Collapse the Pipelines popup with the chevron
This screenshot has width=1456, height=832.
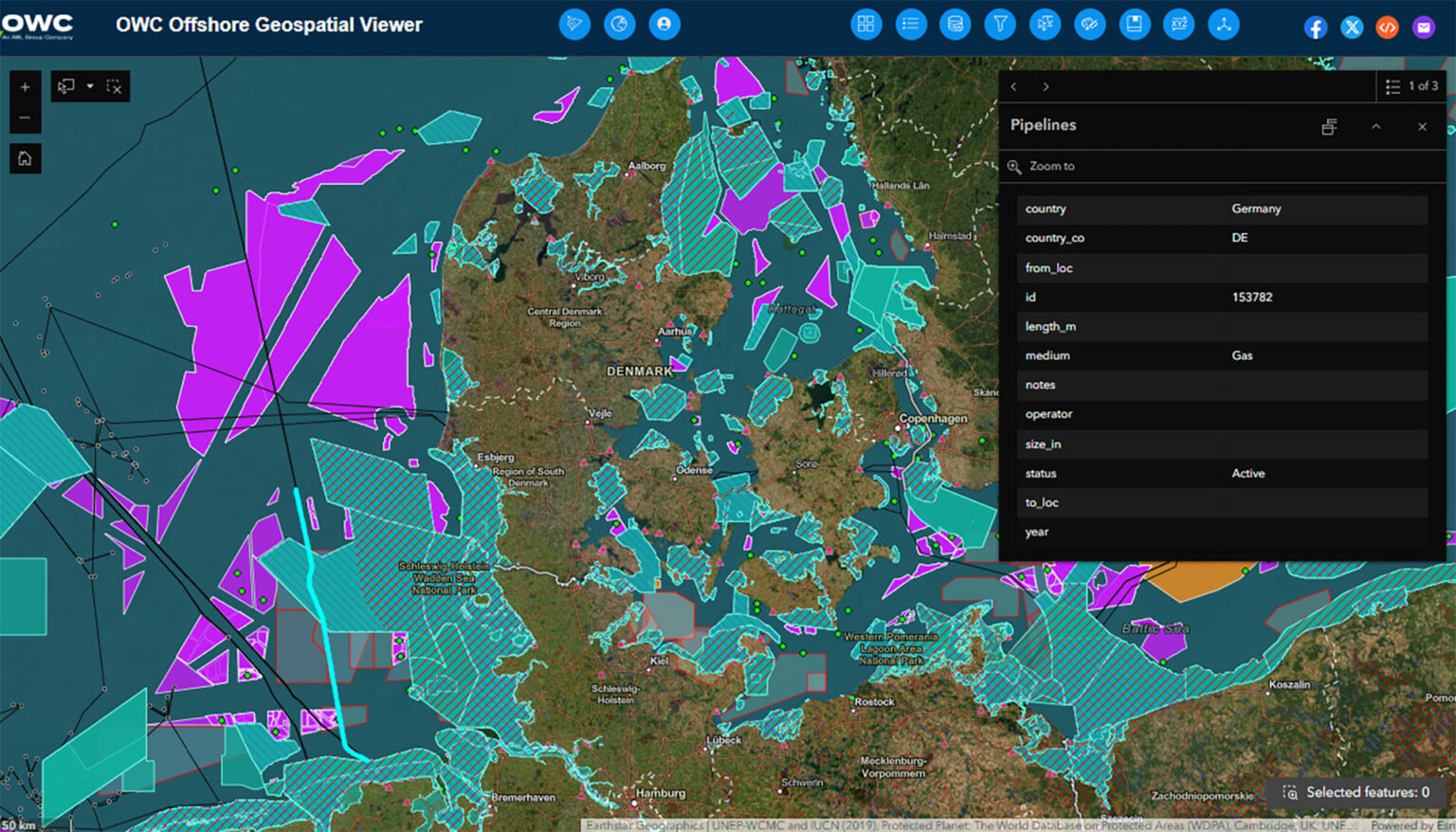(1376, 126)
